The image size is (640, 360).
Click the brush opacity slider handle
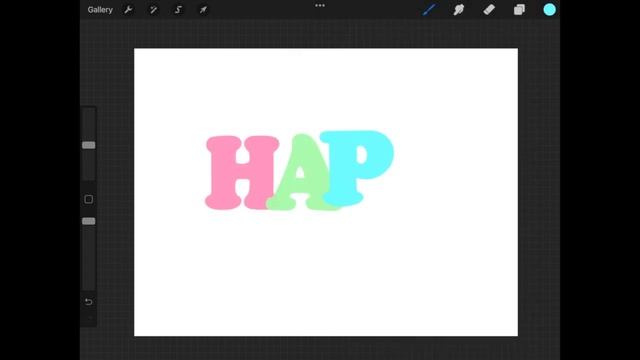tap(89, 221)
